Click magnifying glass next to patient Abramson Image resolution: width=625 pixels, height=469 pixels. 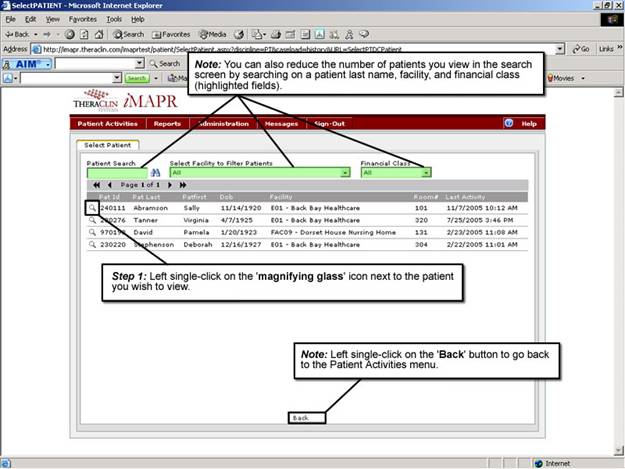click(x=91, y=208)
